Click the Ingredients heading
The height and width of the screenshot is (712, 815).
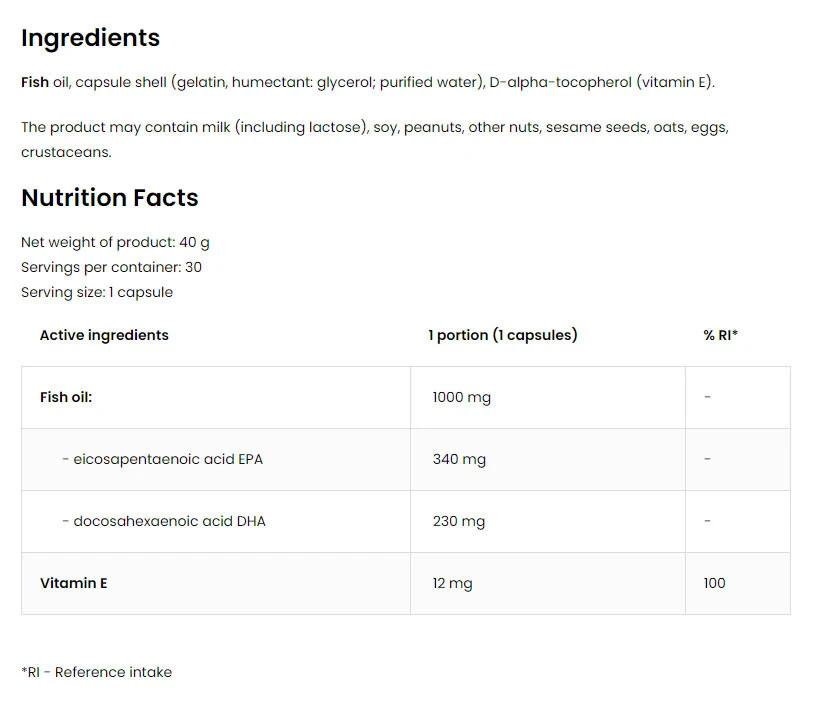click(90, 38)
